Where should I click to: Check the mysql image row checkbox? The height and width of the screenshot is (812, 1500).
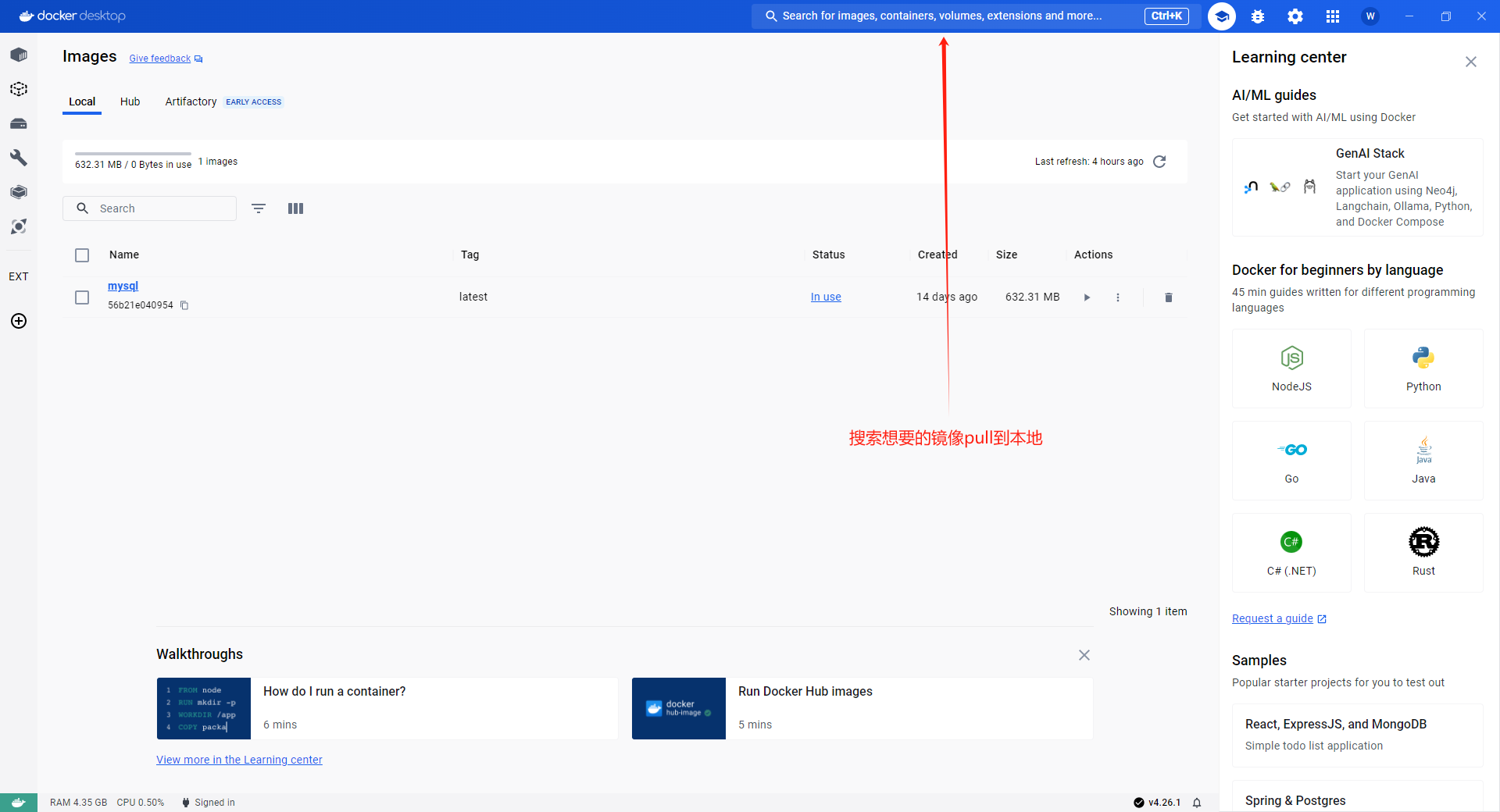point(82,297)
